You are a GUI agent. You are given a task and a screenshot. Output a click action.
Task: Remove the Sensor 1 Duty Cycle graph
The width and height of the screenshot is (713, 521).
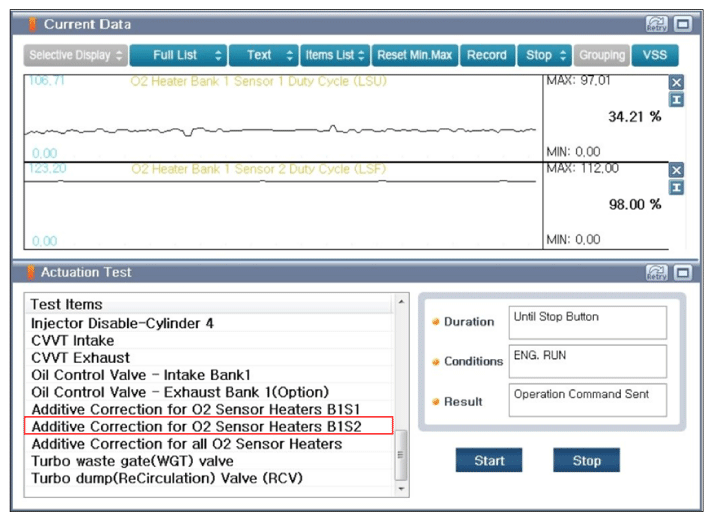677,83
